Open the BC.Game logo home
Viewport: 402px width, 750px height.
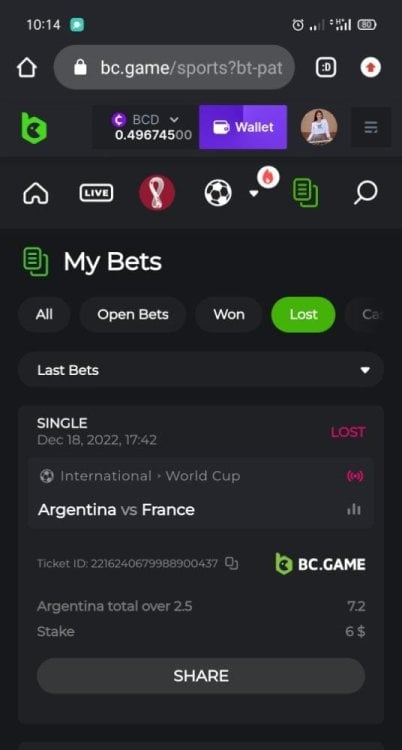pyautogui.click(x=34, y=128)
